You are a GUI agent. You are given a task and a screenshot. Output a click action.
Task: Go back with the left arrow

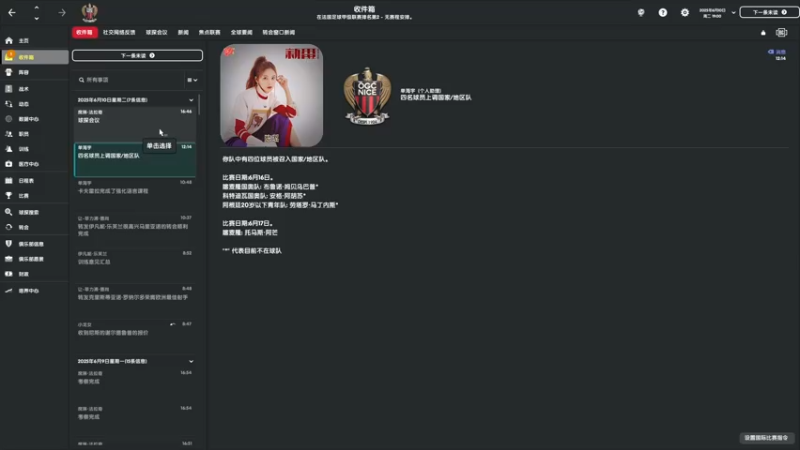click(12, 12)
